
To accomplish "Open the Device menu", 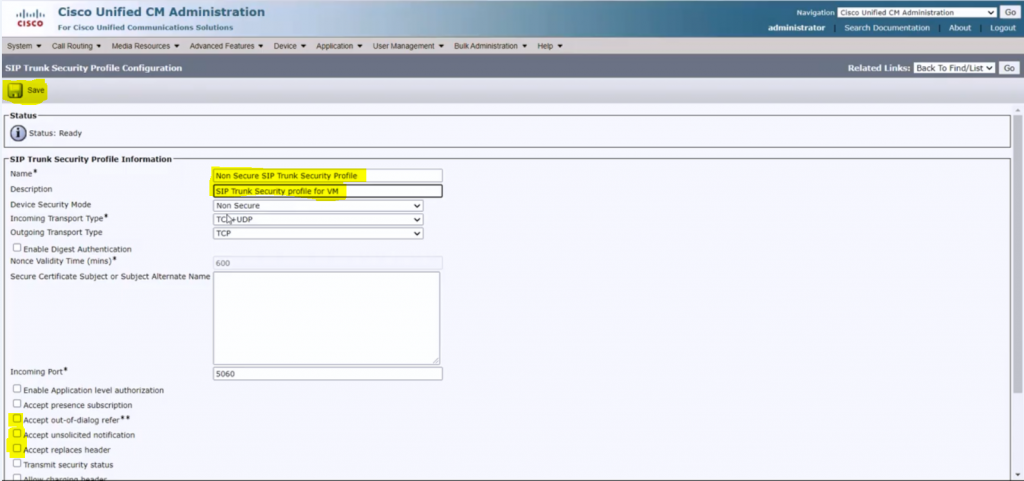I will 289,46.
